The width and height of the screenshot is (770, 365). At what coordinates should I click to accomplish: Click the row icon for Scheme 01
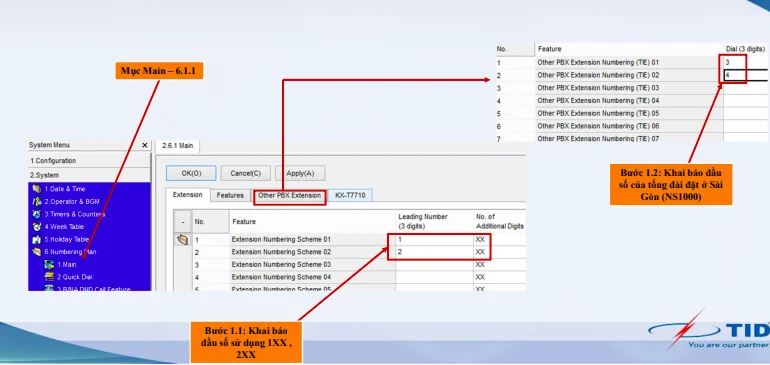click(x=183, y=240)
